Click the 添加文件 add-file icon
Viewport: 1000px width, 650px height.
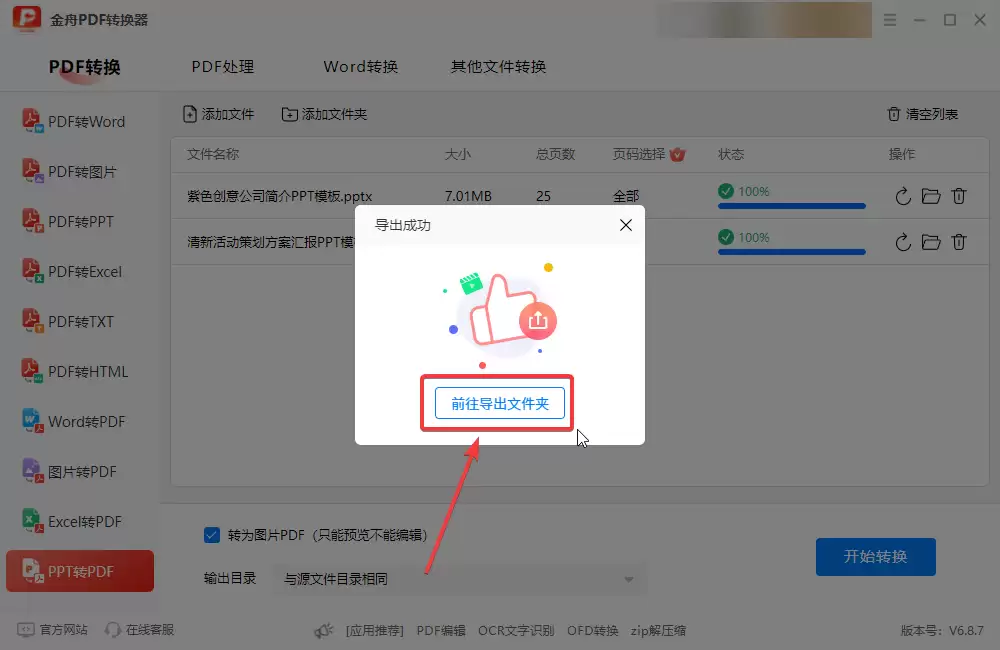[188, 113]
